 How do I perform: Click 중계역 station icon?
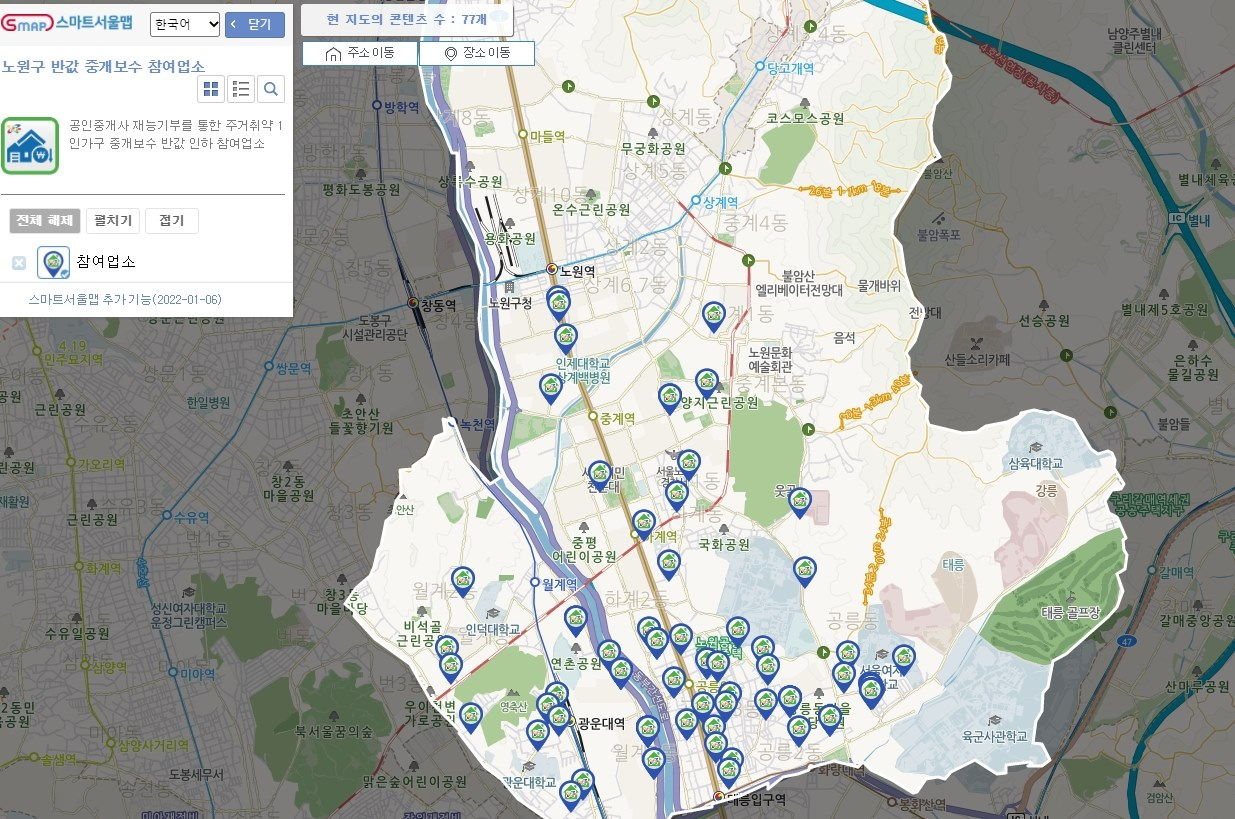[x=592, y=416]
